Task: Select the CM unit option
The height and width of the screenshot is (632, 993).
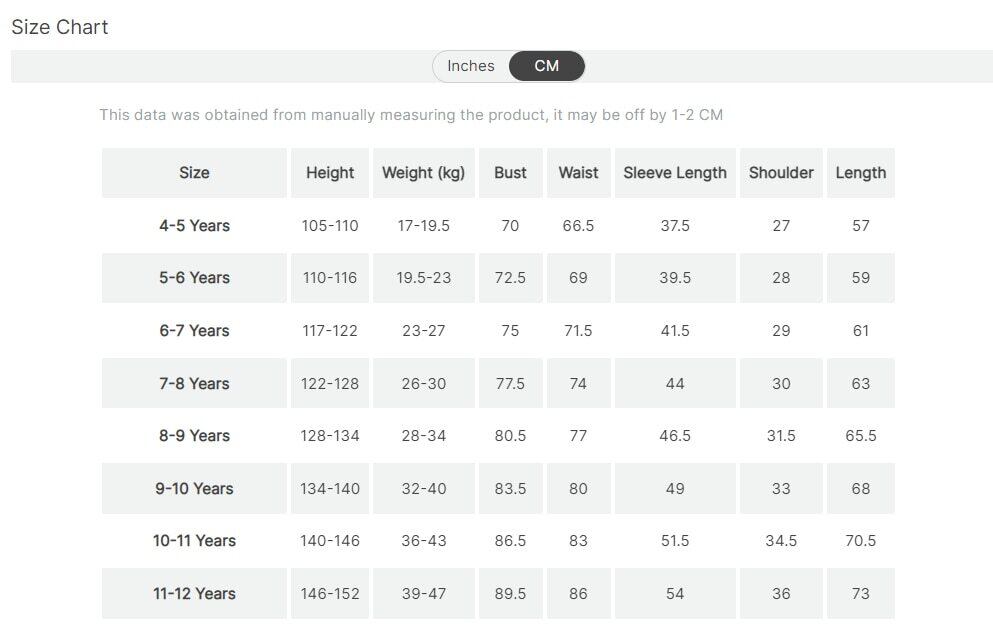Action: 547,66
